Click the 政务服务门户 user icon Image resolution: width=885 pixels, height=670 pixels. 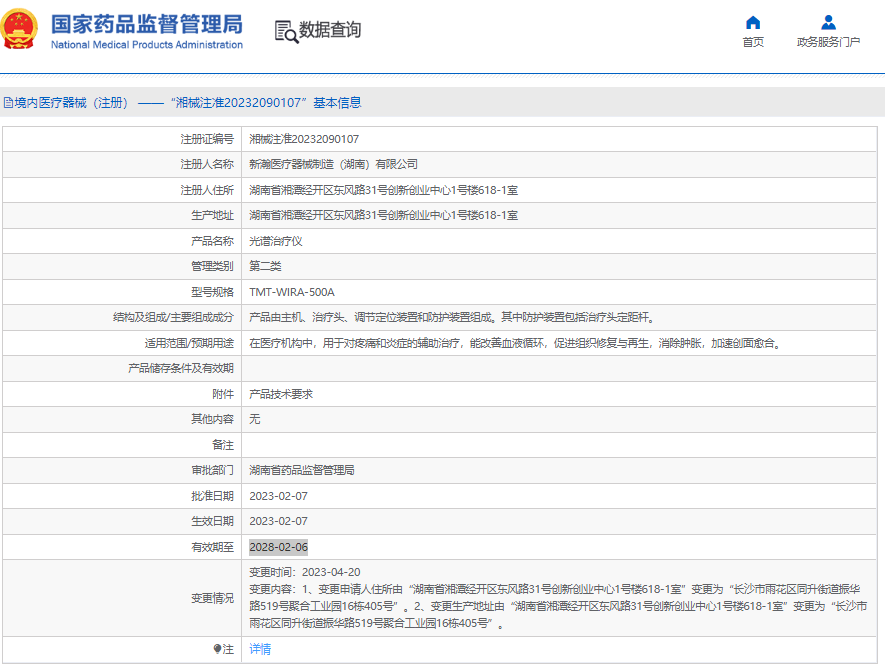[828, 23]
